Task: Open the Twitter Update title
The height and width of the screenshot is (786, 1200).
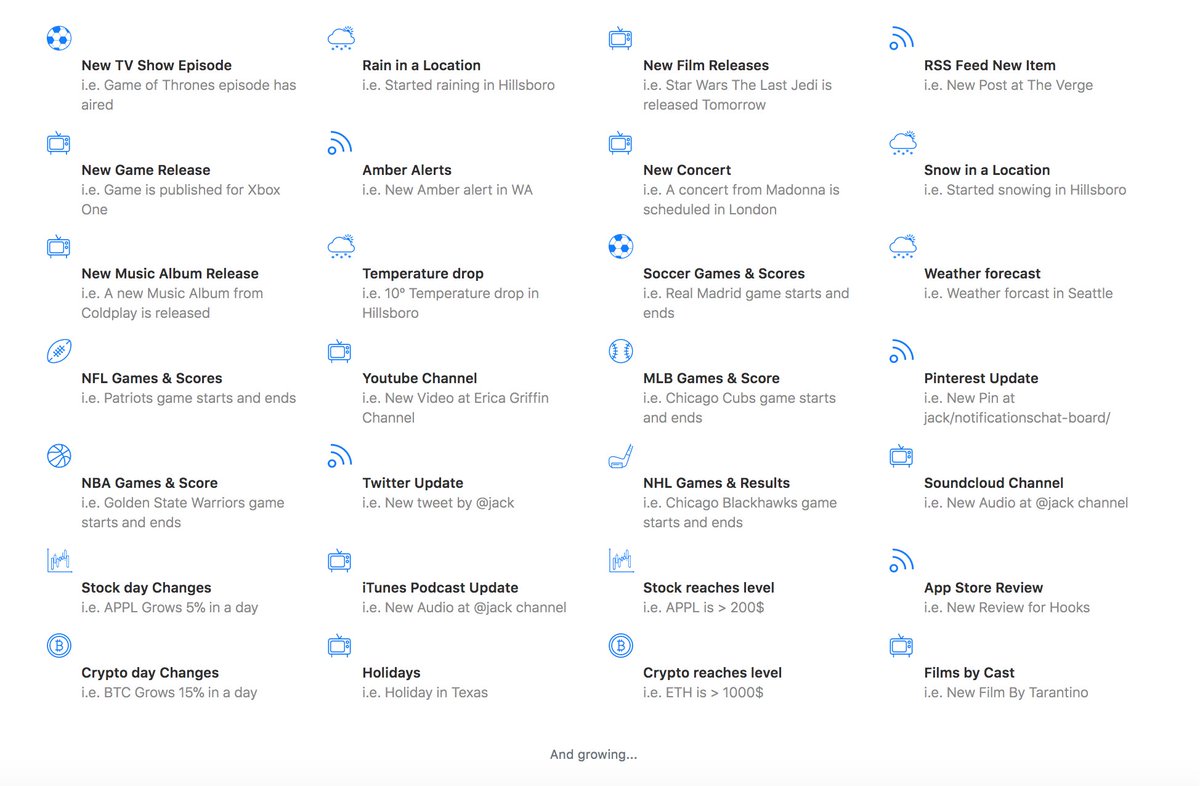Action: coord(413,483)
